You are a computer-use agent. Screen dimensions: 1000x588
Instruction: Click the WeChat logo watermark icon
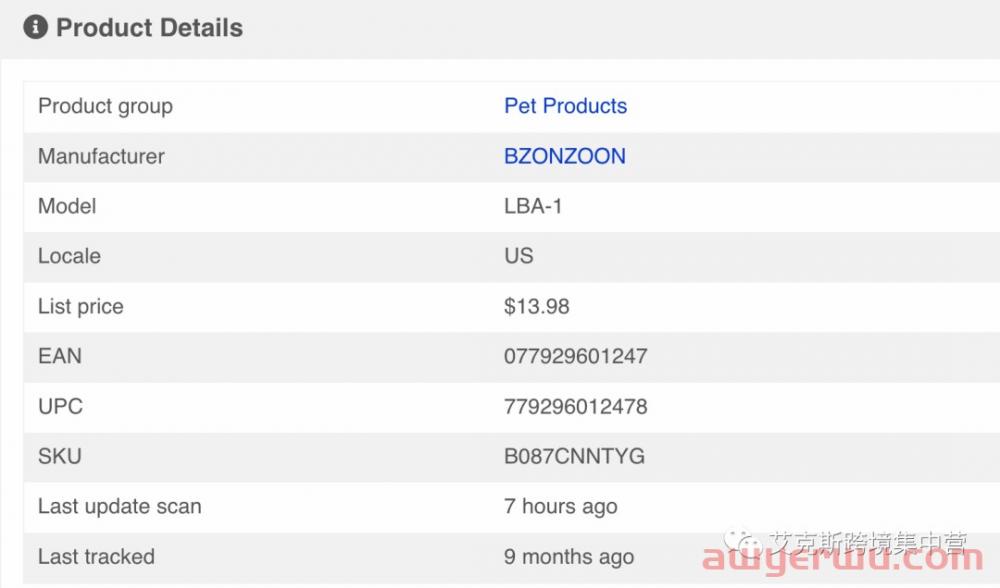[x=743, y=543]
